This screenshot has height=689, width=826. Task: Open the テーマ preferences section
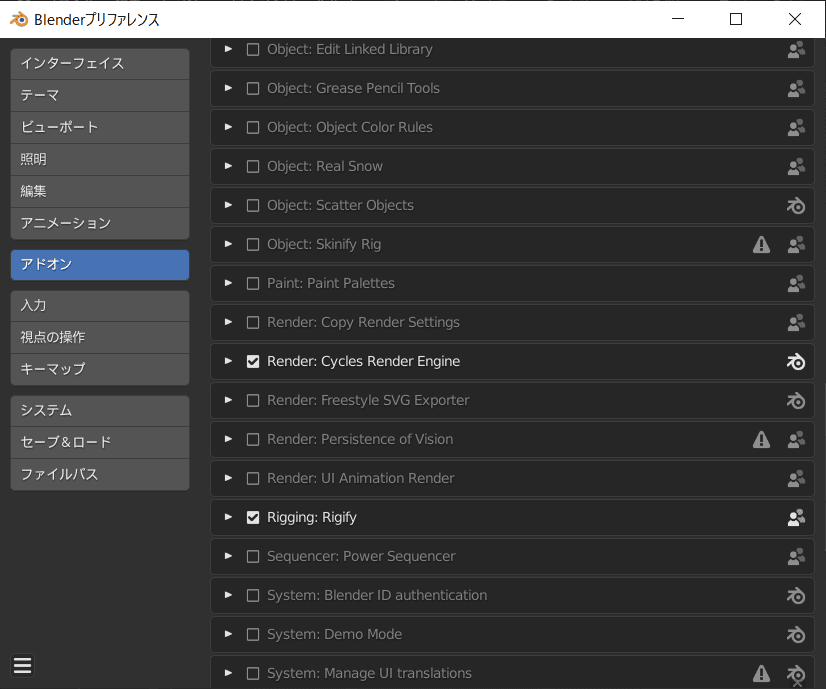[x=100, y=96]
